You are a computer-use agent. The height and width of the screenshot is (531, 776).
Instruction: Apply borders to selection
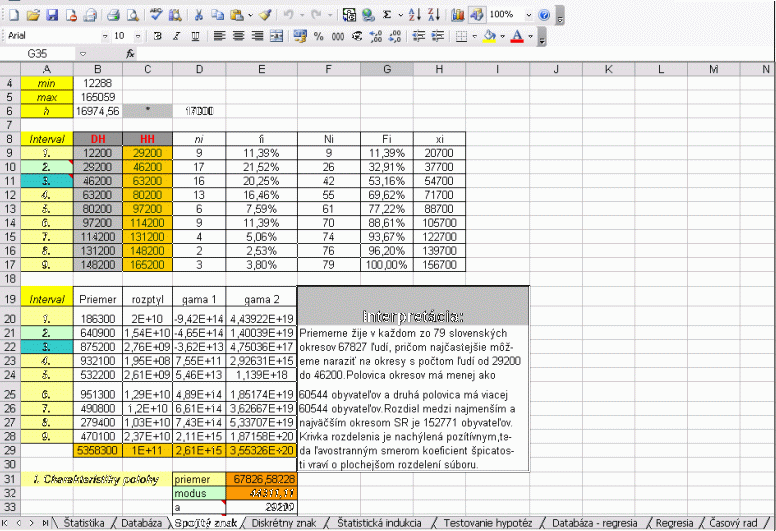coord(461,36)
